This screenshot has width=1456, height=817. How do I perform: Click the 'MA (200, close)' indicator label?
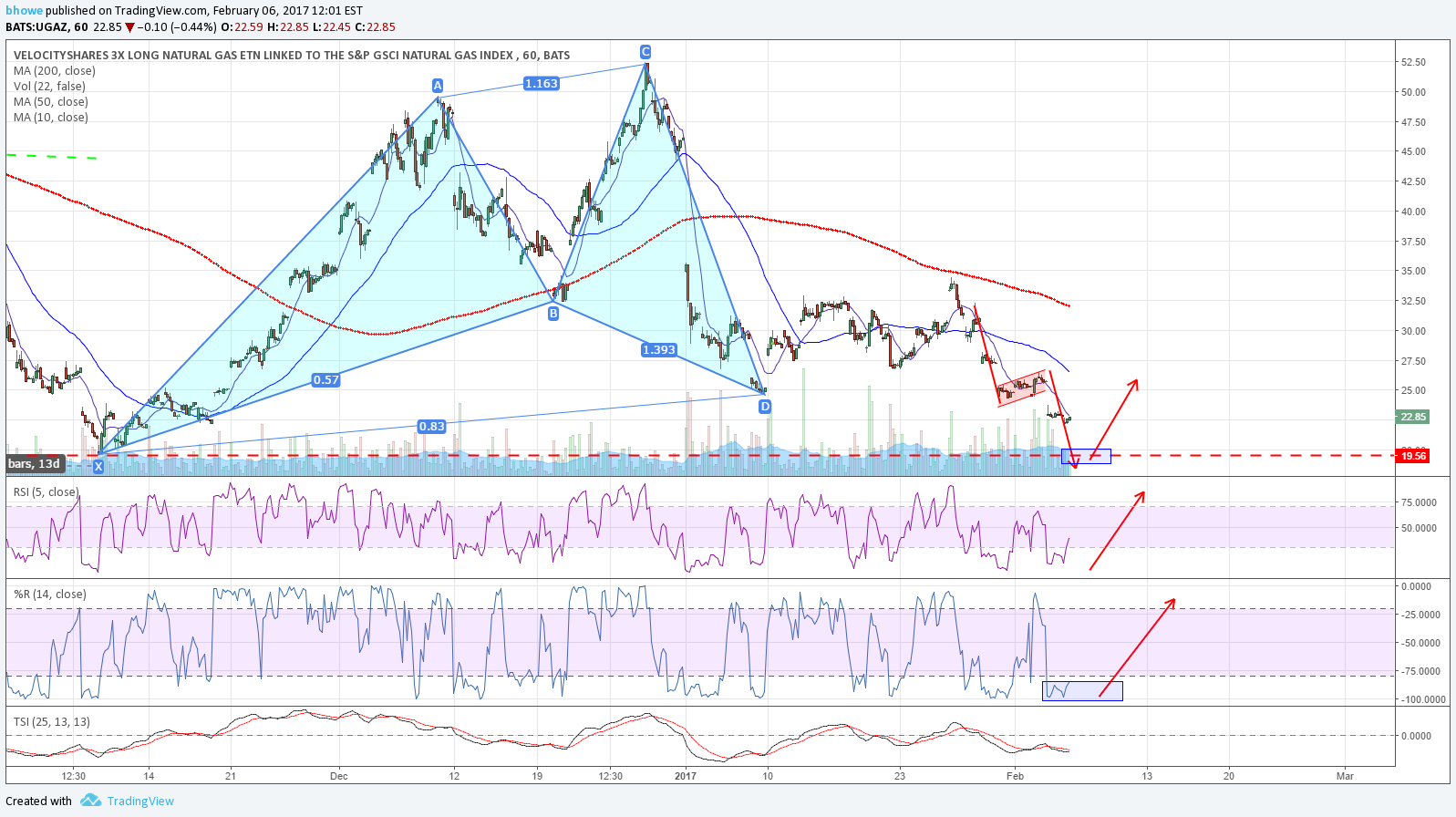(x=55, y=71)
